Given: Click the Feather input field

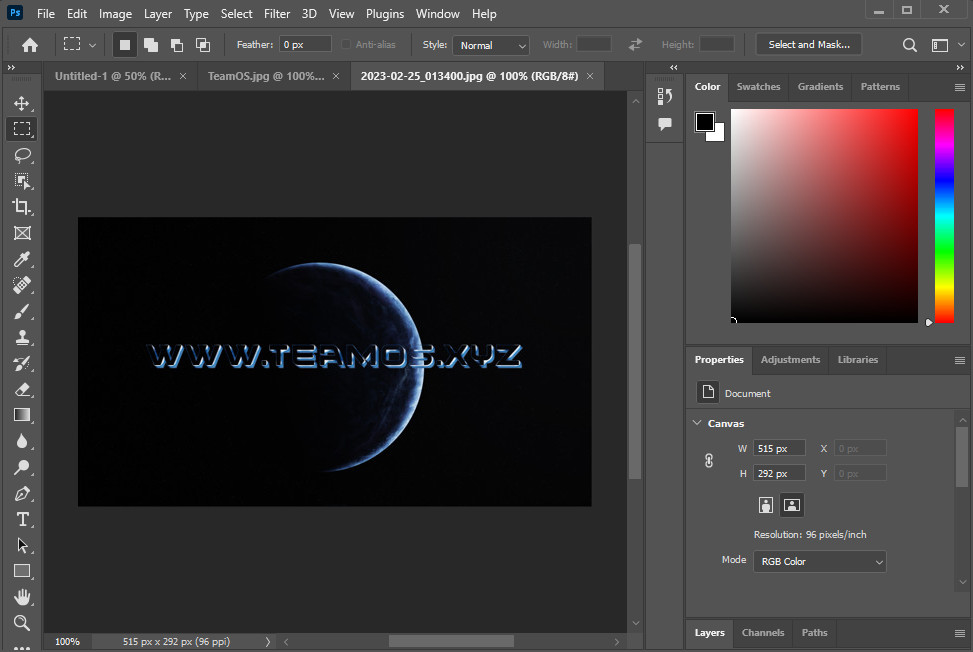Looking at the screenshot, I should pos(305,45).
